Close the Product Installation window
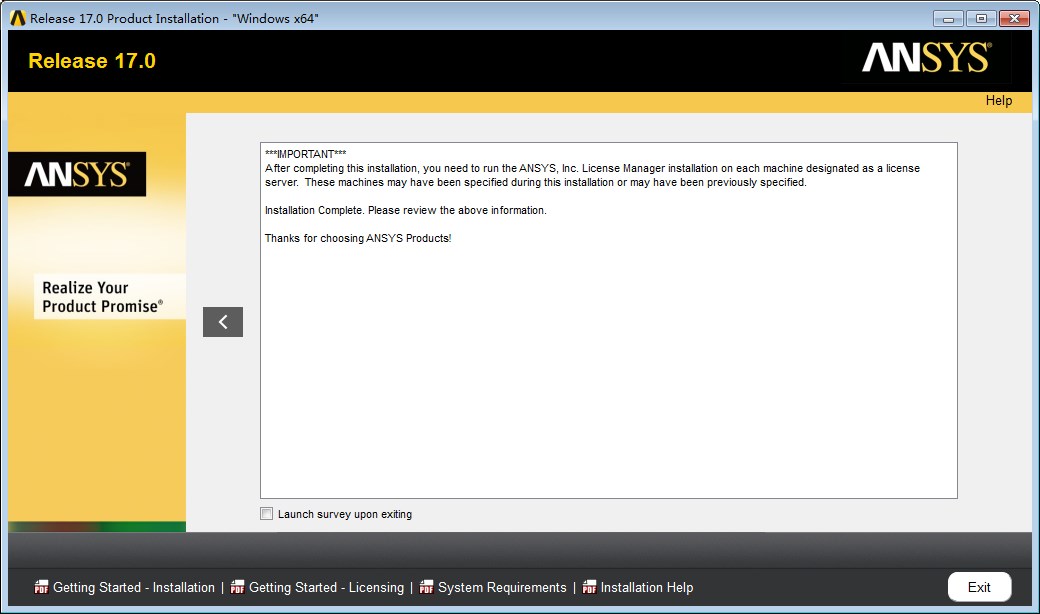 click(1013, 18)
